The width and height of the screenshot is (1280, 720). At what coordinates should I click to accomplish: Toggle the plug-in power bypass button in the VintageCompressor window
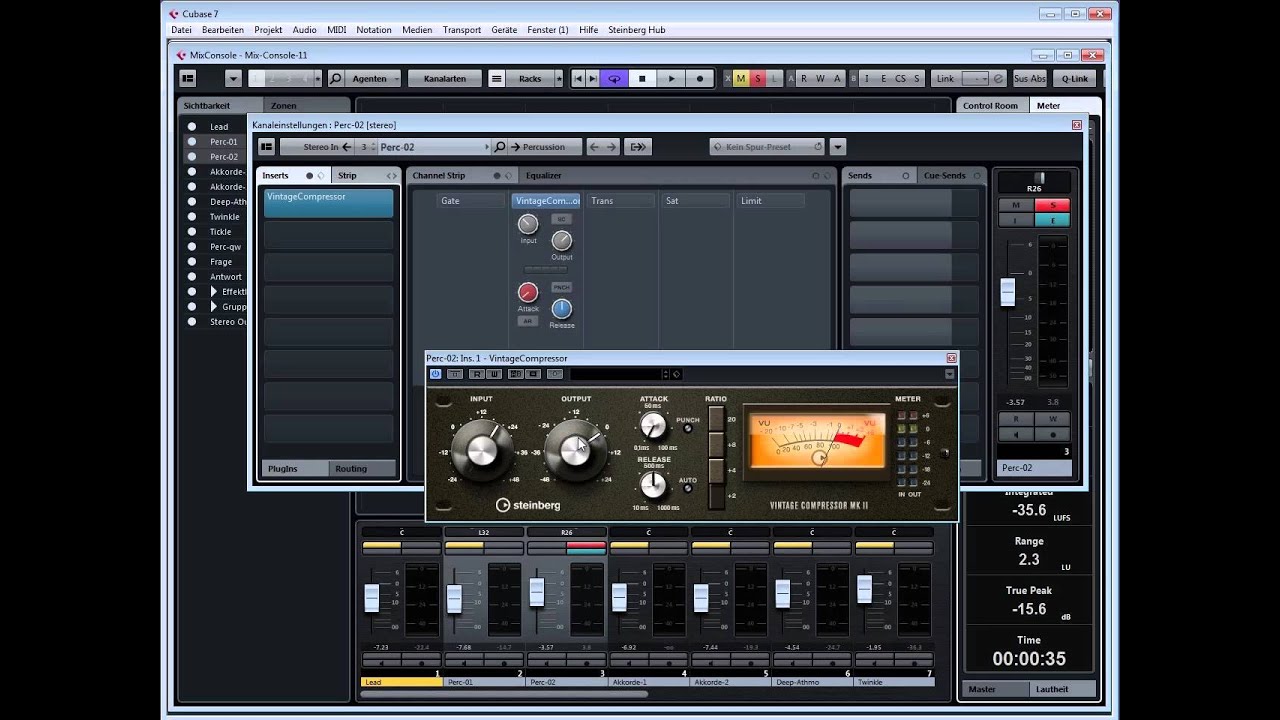pos(435,374)
